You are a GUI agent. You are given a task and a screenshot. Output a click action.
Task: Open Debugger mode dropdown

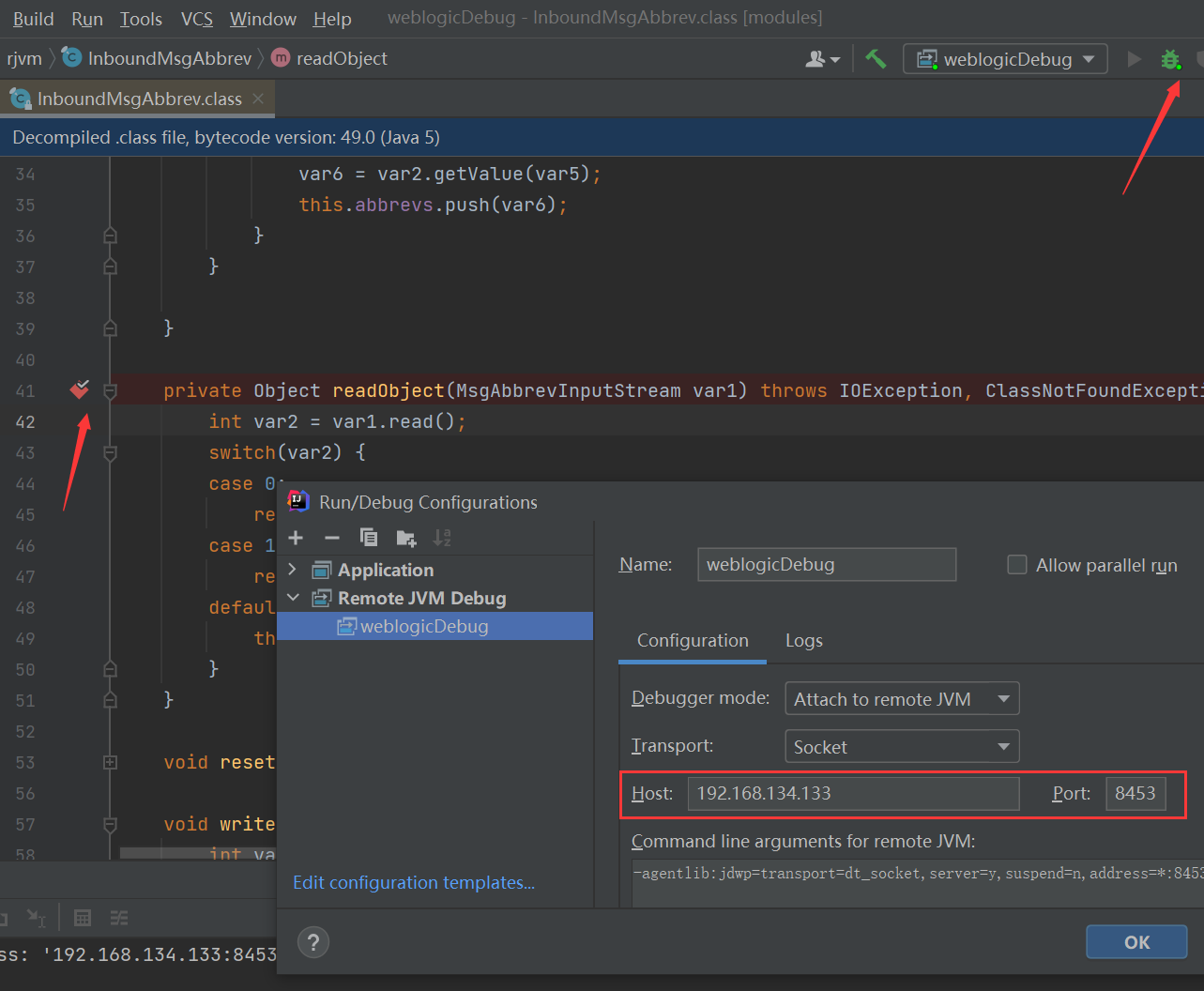902,698
